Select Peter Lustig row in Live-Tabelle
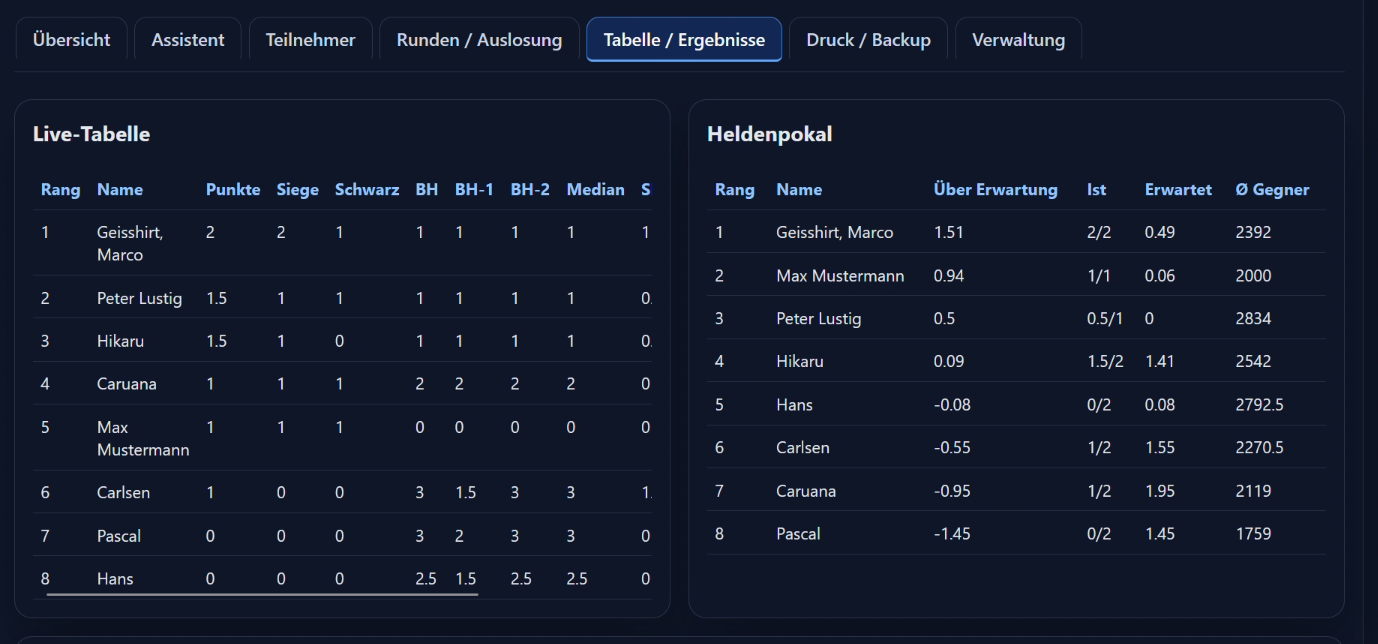 click(343, 298)
